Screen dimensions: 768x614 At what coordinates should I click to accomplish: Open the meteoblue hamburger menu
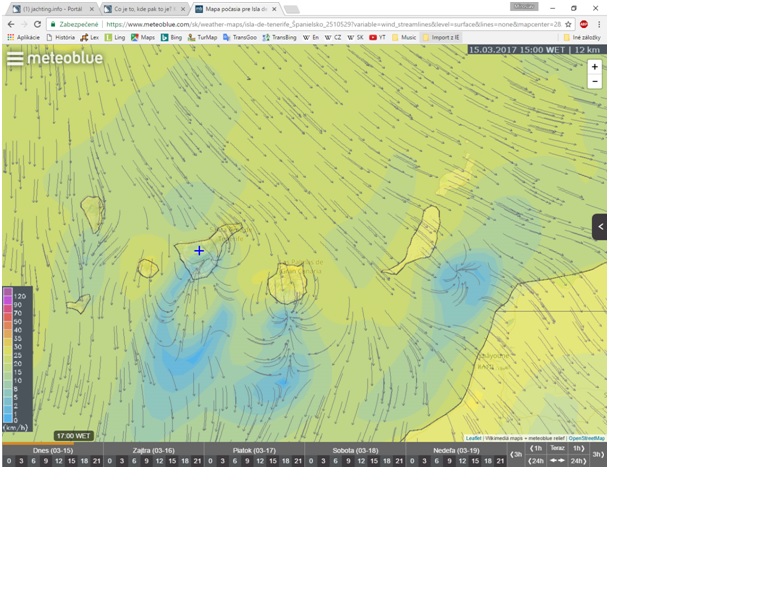pyautogui.click(x=15, y=58)
